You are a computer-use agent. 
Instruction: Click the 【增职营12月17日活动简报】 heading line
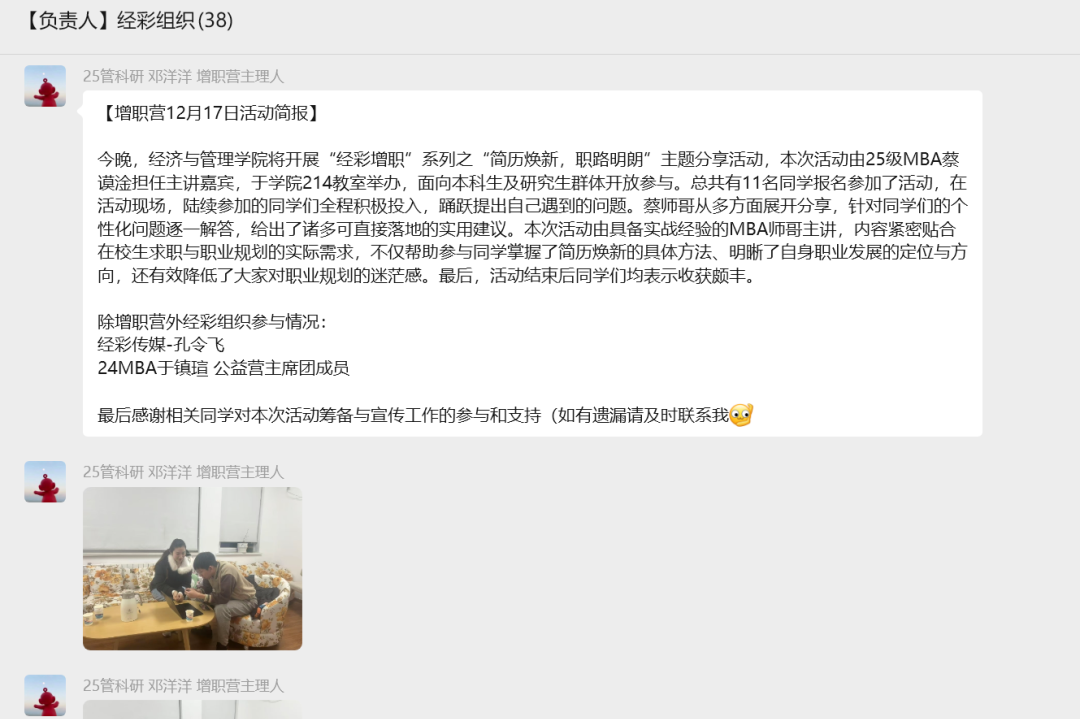point(209,113)
